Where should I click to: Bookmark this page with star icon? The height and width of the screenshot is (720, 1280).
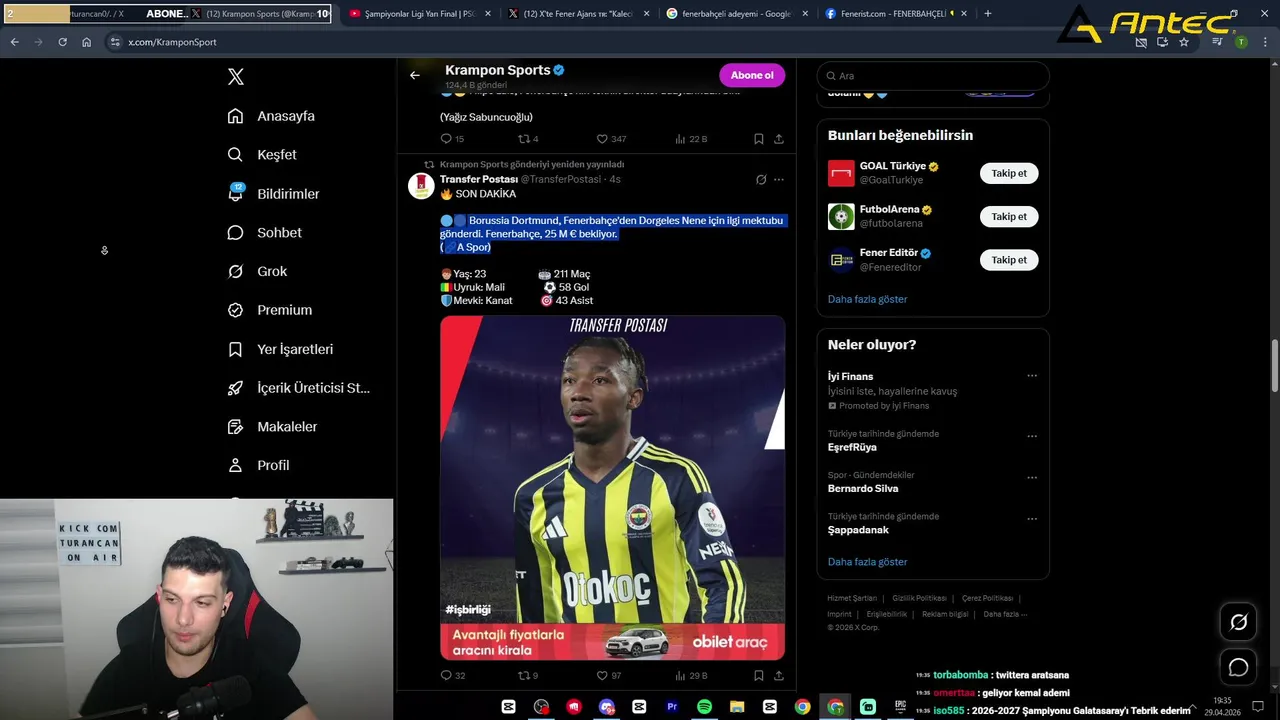pos(1184,42)
